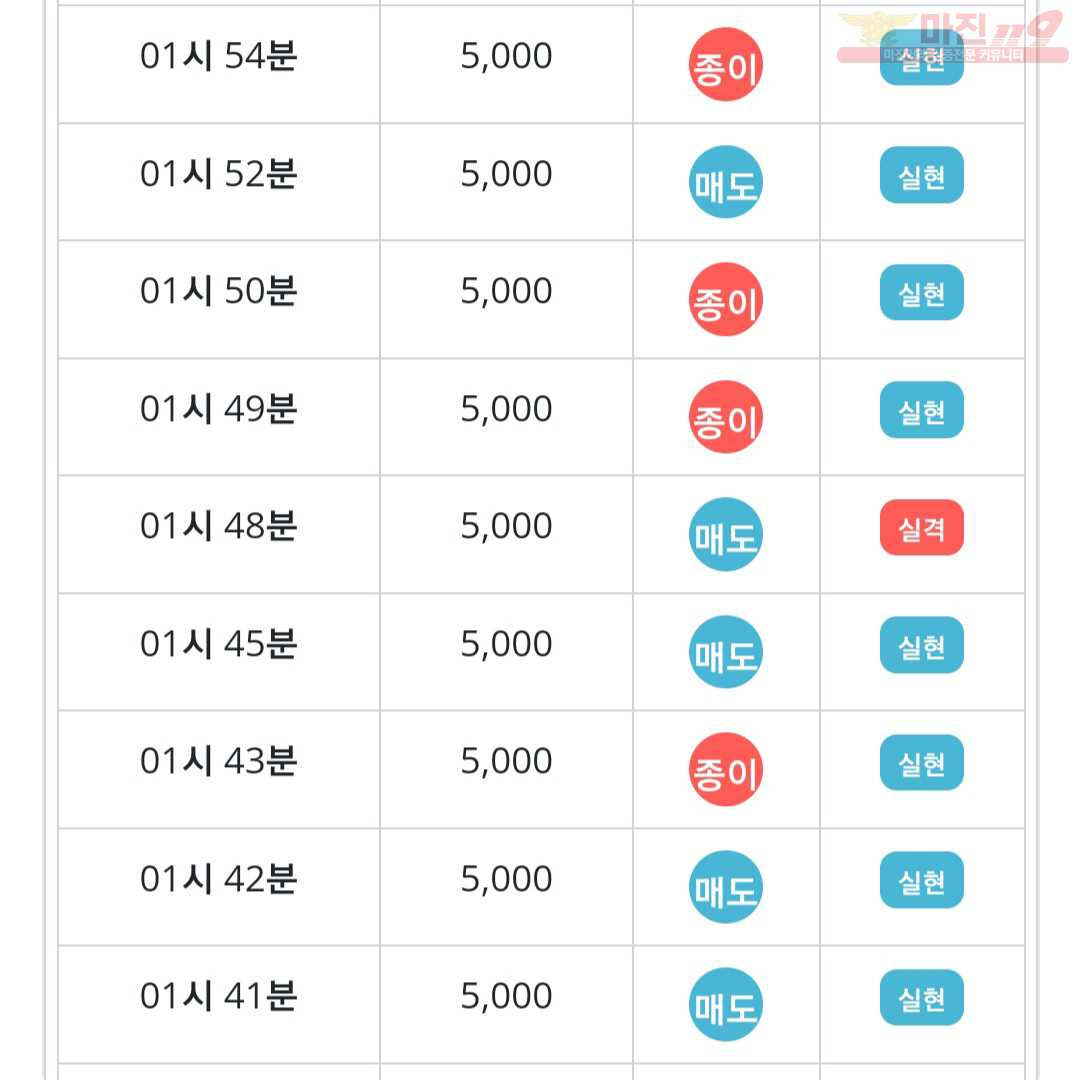This screenshot has height=1080, width=1080.
Task: Click the 실현 button in the 01시 52분 row
Action: point(922,175)
